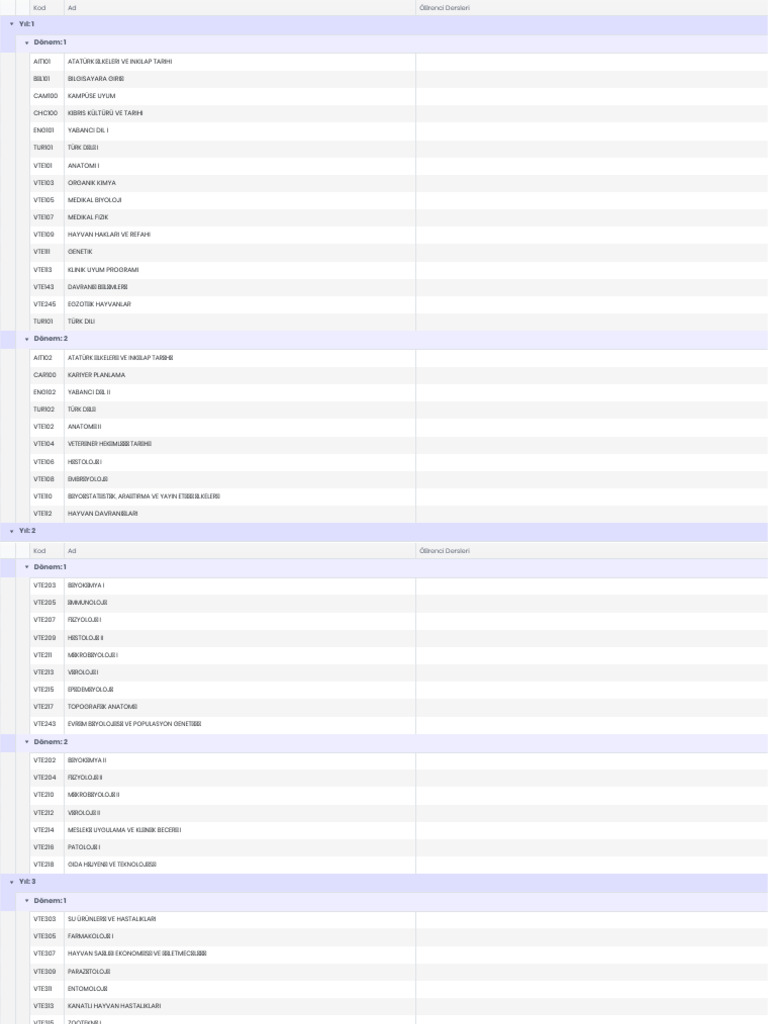The image size is (768, 1024).
Task: Select the VTE211 course row
Action: [398, 655]
